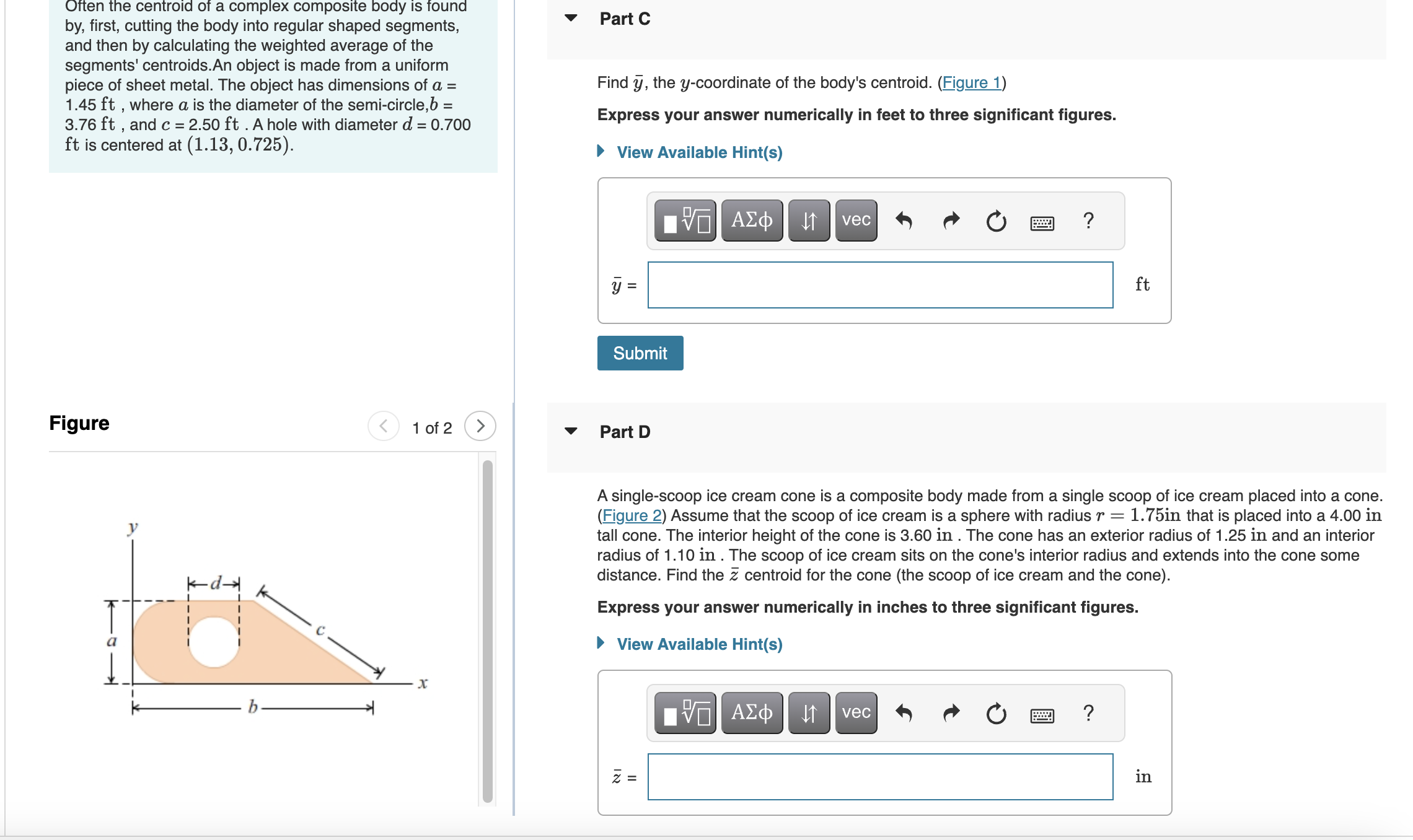The height and width of the screenshot is (840, 1413).
Task: Select the Greek symbols ΑΣφ icon in Part C
Action: click(751, 221)
